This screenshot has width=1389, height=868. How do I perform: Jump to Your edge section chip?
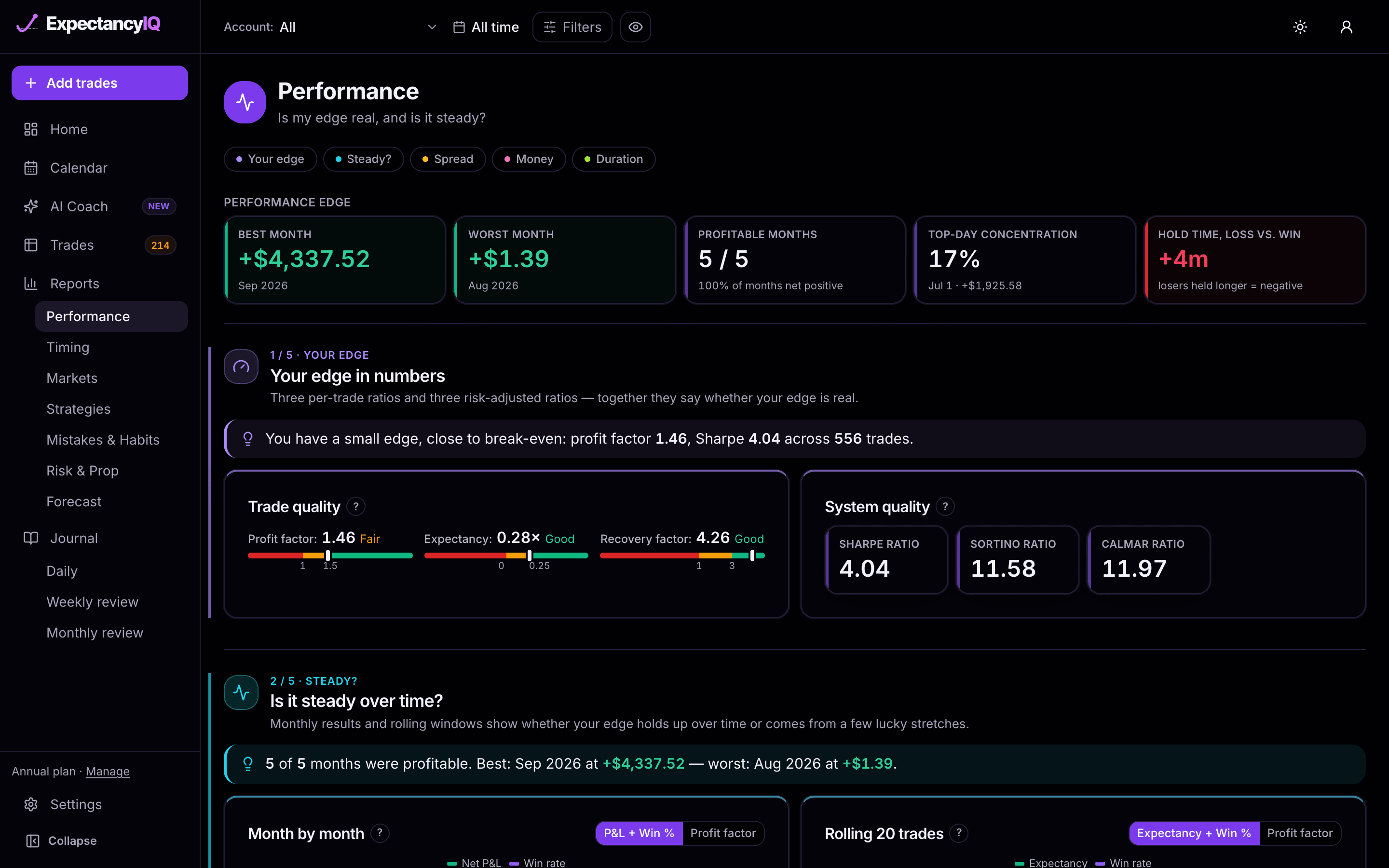pos(270,159)
